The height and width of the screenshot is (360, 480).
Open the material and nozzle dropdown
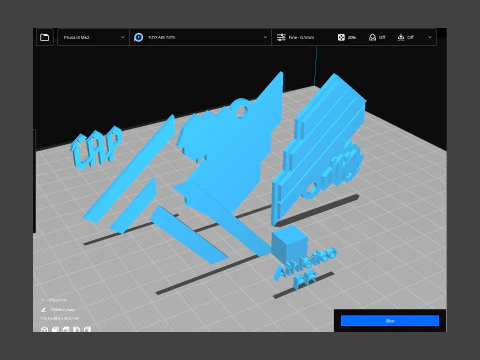click(x=200, y=37)
